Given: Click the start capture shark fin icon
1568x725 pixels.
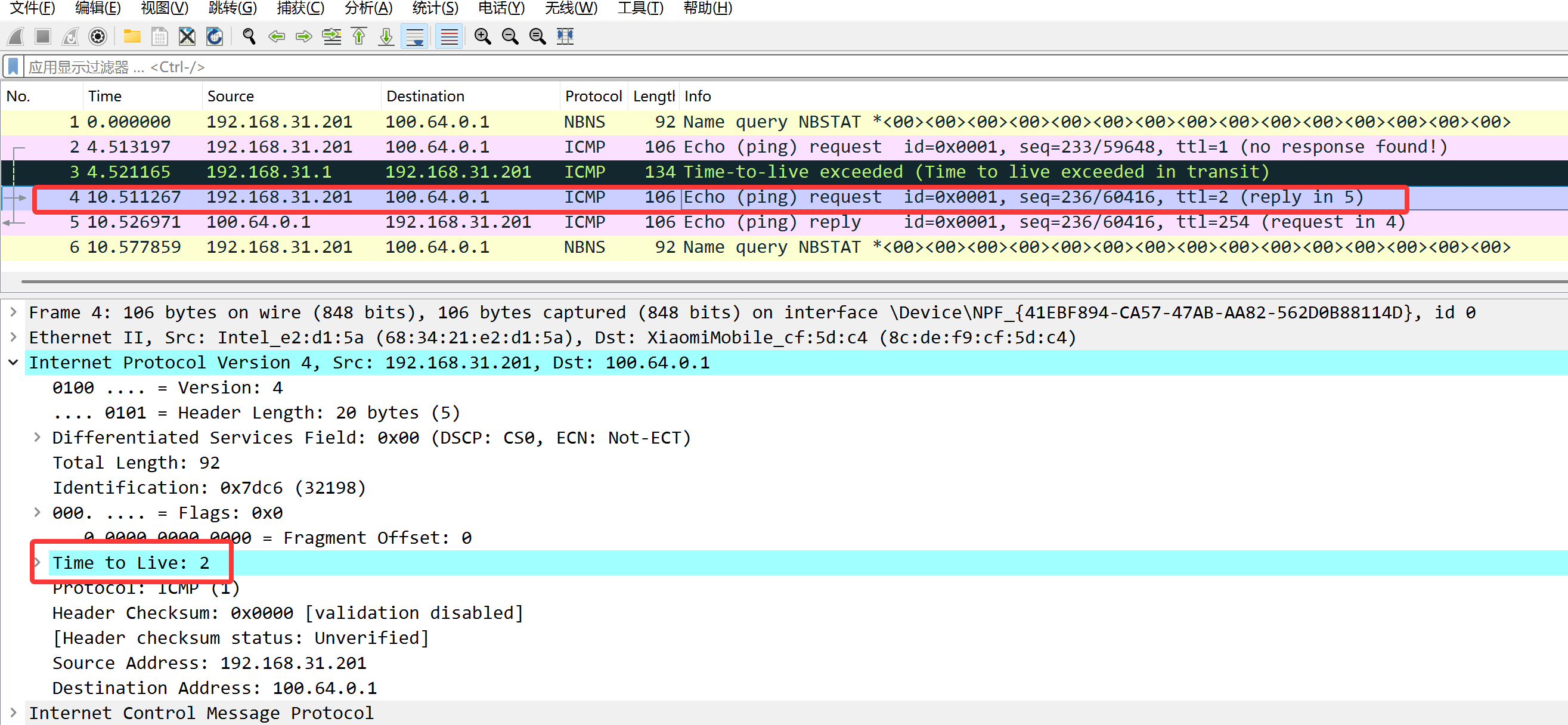Looking at the screenshot, I should (16, 36).
